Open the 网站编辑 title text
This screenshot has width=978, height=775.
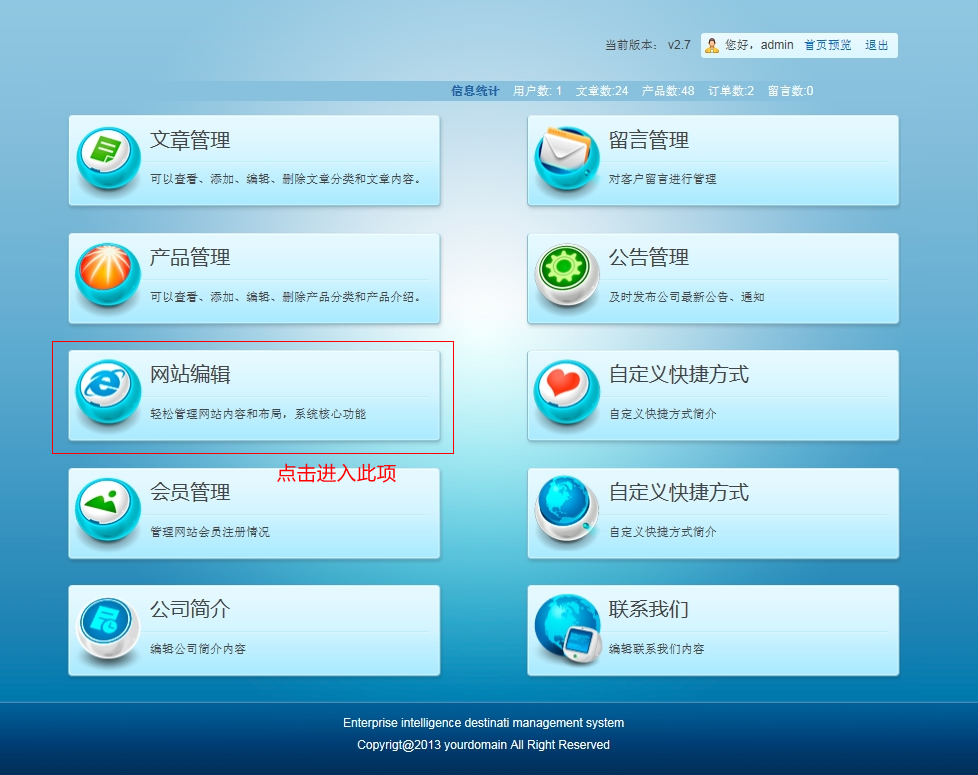pos(190,375)
